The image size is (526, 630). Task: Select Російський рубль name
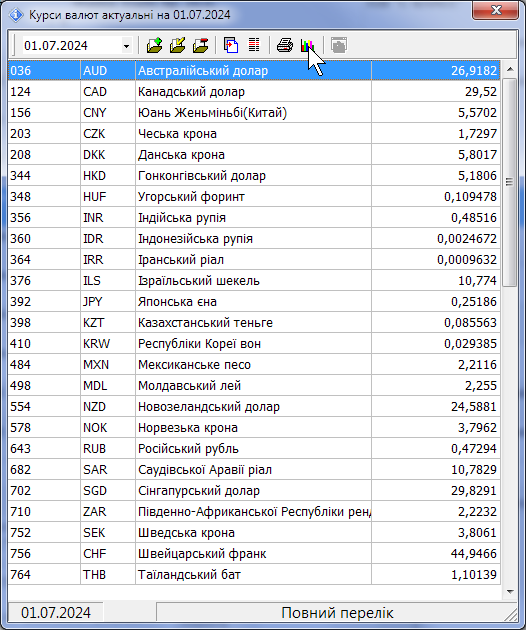click(x=188, y=448)
